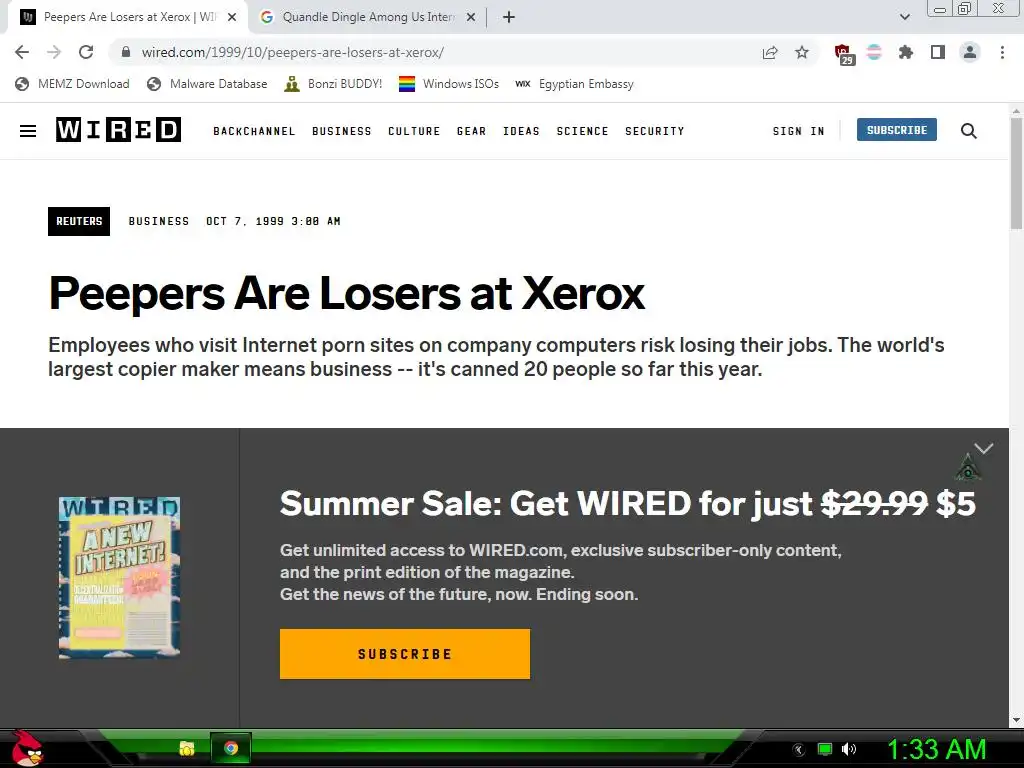Collapse the Summer Sale banner chevron
Image resolution: width=1024 pixels, height=768 pixels.
point(984,448)
